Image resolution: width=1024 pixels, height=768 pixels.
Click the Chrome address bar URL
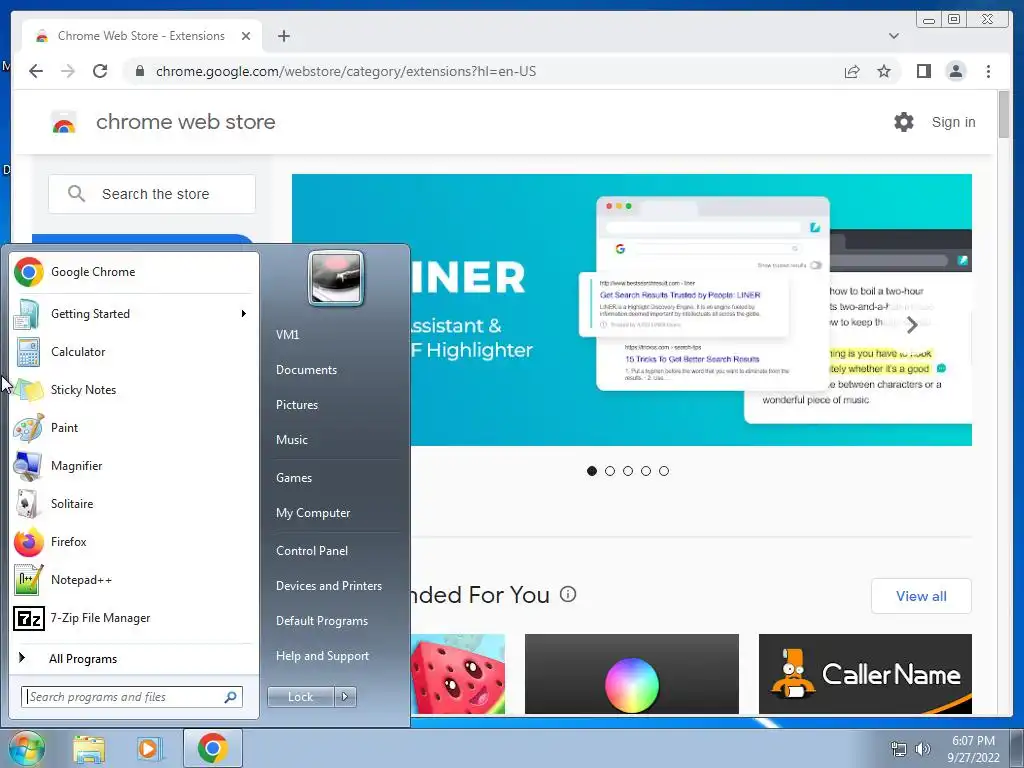pyautogui.click(x=345, y=71)
